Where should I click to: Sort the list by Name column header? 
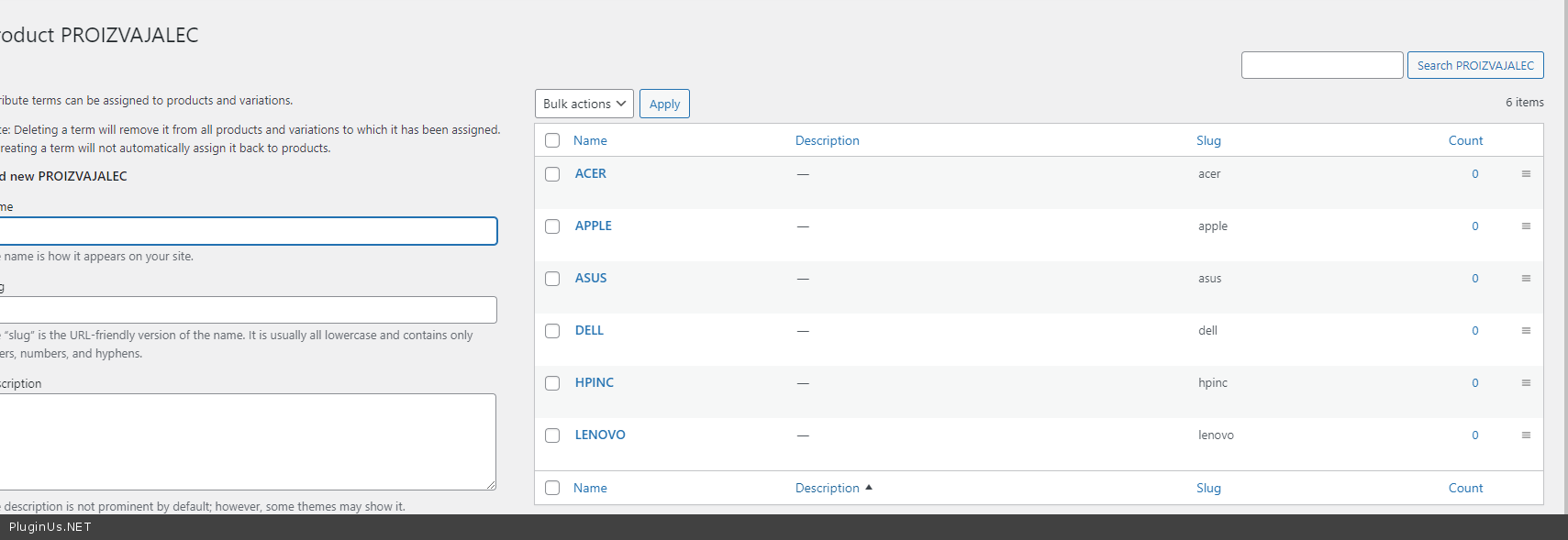590,140
